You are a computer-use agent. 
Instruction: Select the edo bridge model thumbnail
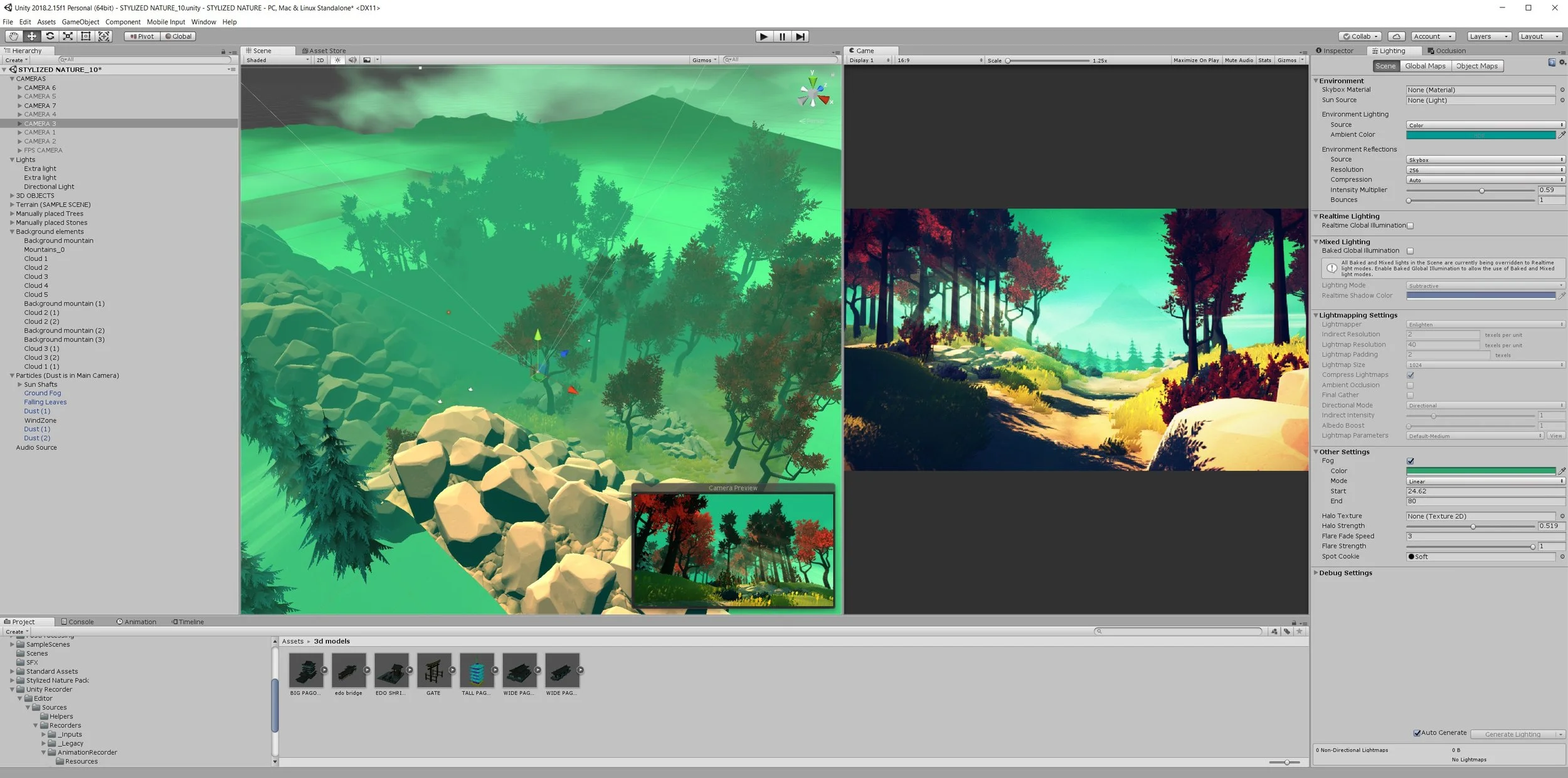click(x=349, y=671)
